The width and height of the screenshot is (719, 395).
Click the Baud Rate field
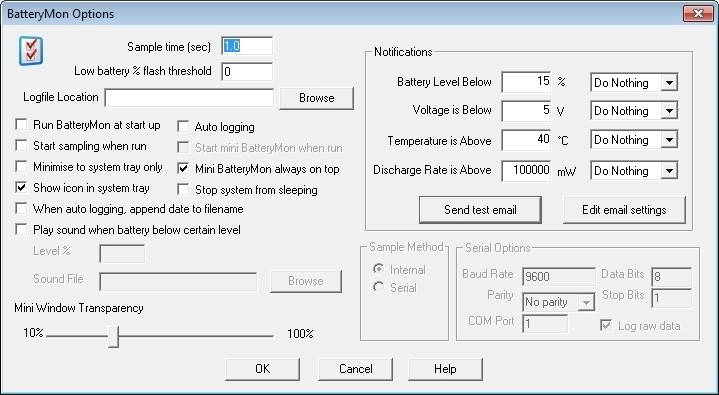(x=559, y=276)
